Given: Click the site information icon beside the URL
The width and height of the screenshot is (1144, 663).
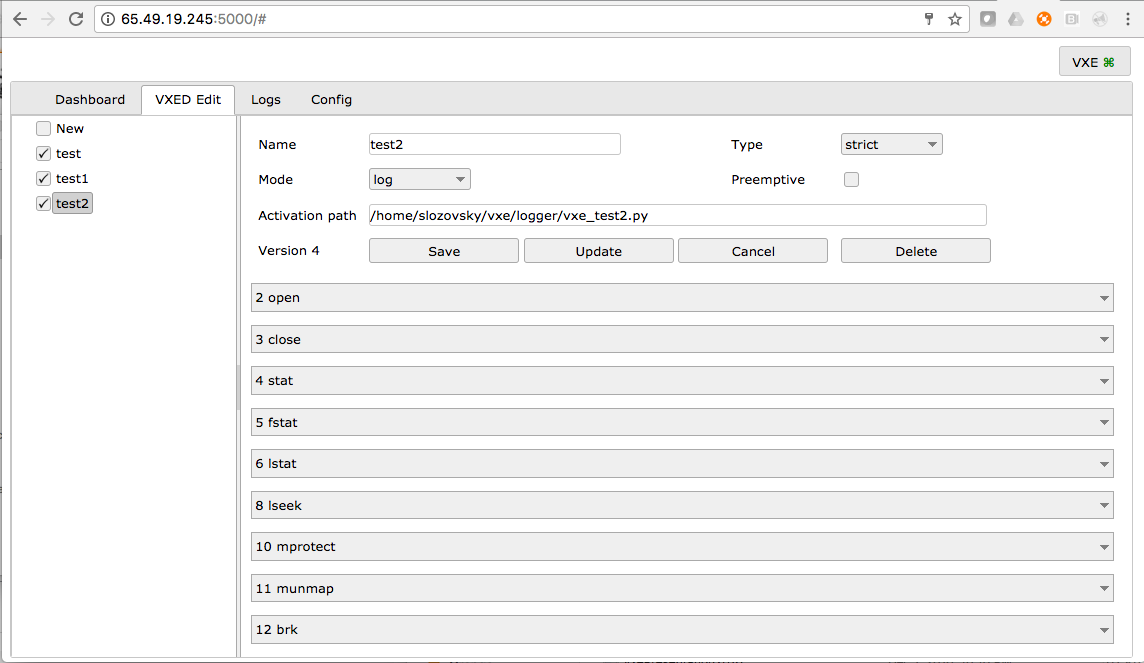Looking at the screenshot, I should 106,18.
